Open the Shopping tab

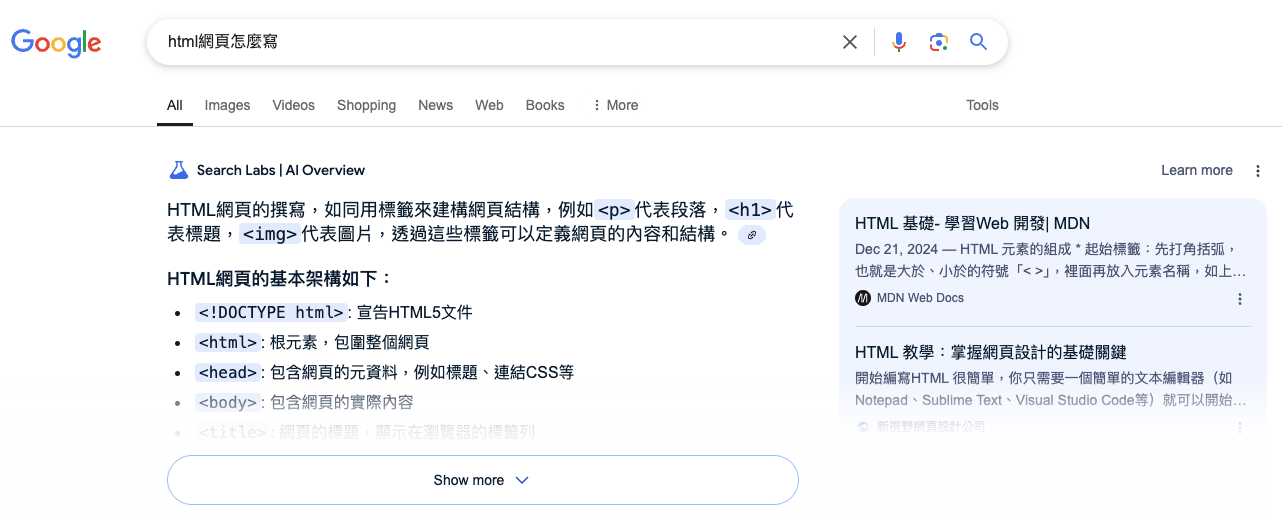point(366,105)
